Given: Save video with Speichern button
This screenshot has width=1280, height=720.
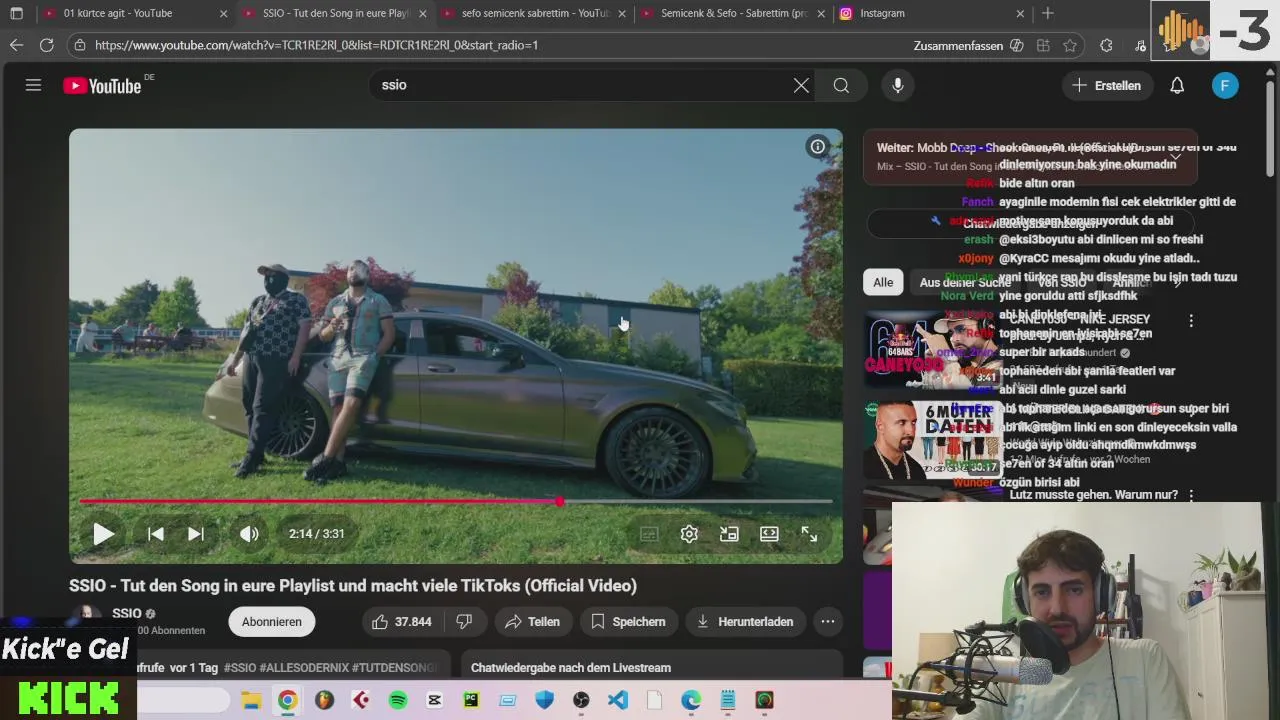Looking at the screenshot, I should point(628,621).
